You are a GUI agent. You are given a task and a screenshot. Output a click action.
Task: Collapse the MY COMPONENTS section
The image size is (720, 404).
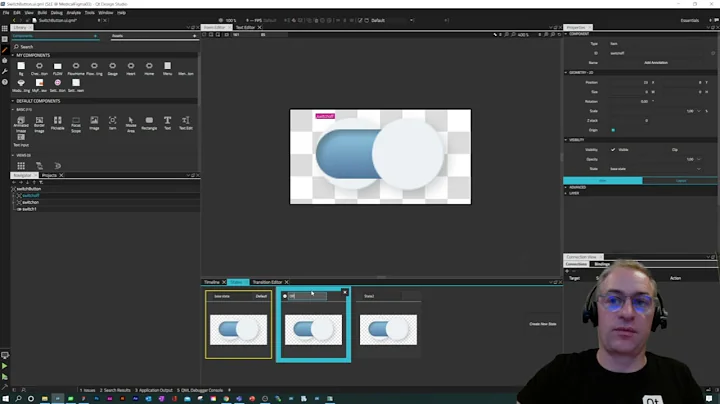tap(13, 55)
